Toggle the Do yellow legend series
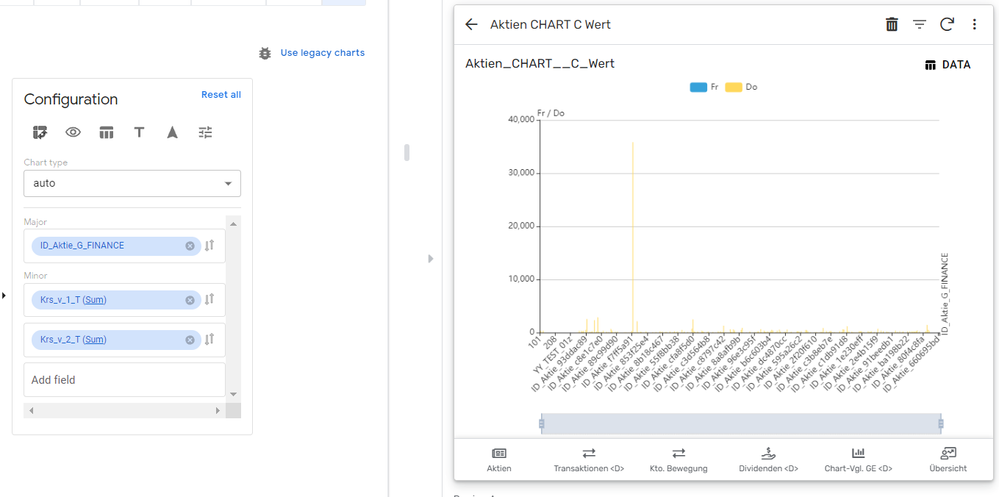 tap(742, 87)
